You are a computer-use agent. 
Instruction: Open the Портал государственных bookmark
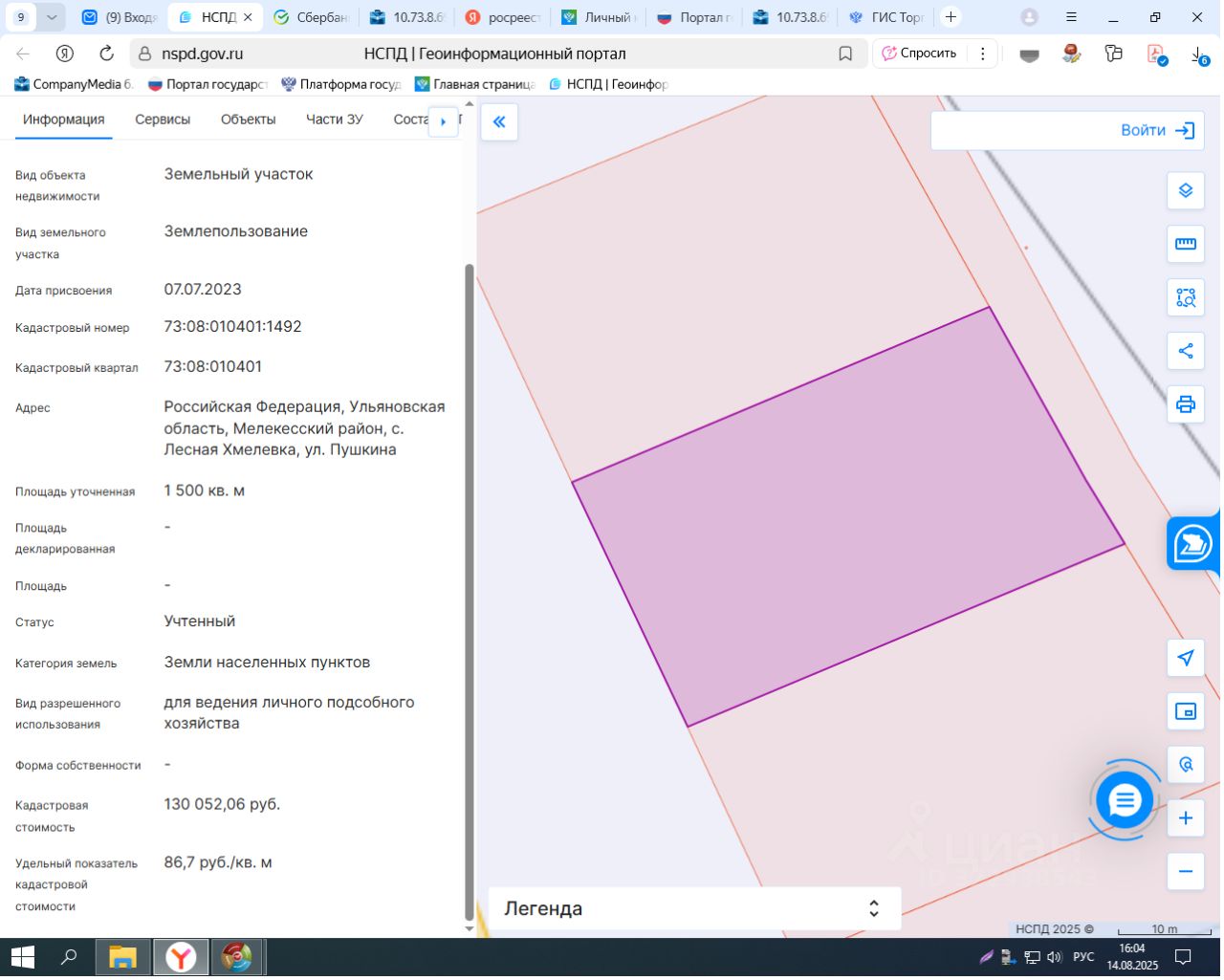point(208,84)
